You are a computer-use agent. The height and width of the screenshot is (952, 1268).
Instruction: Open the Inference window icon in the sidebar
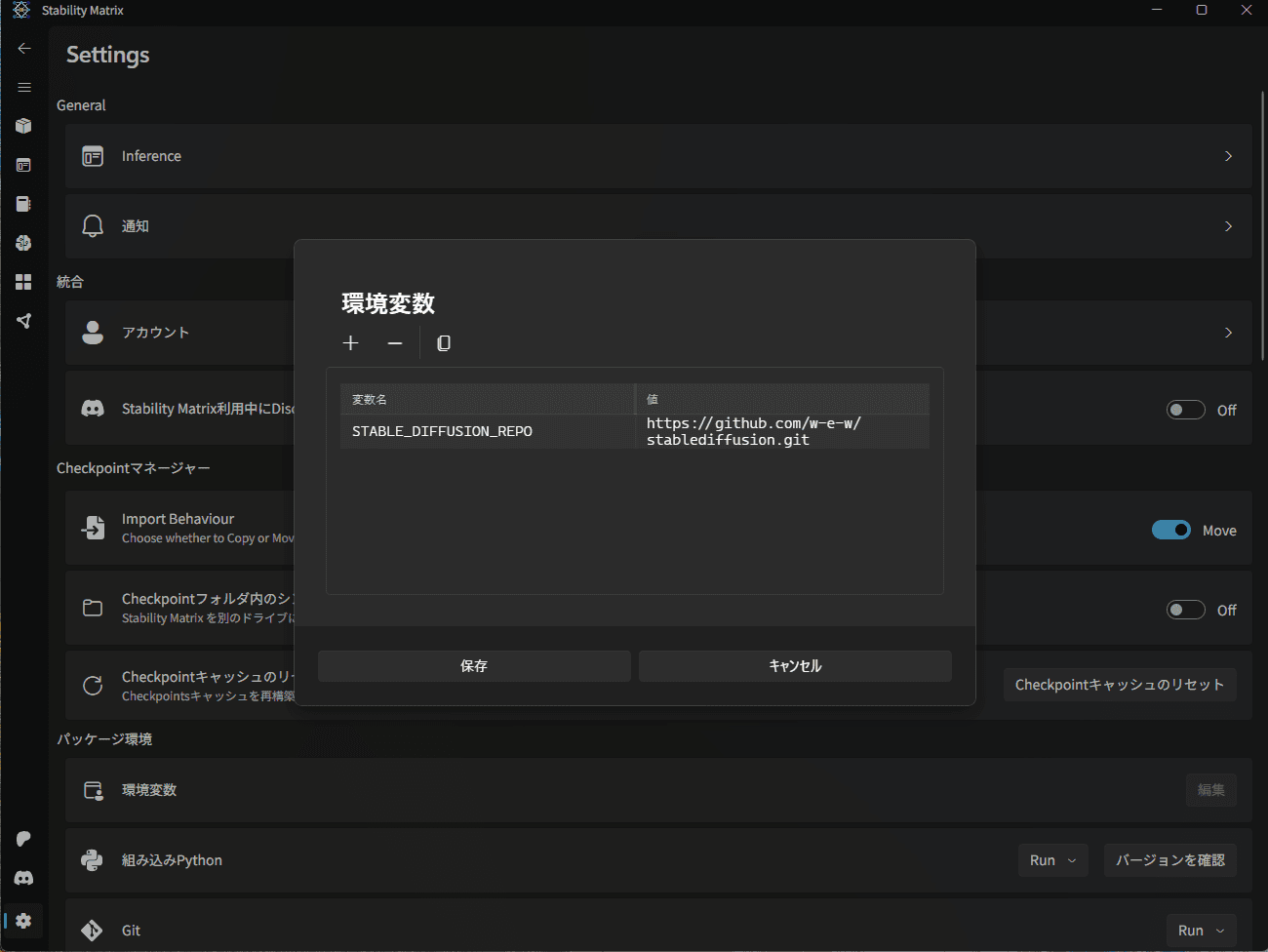point(24,165)
